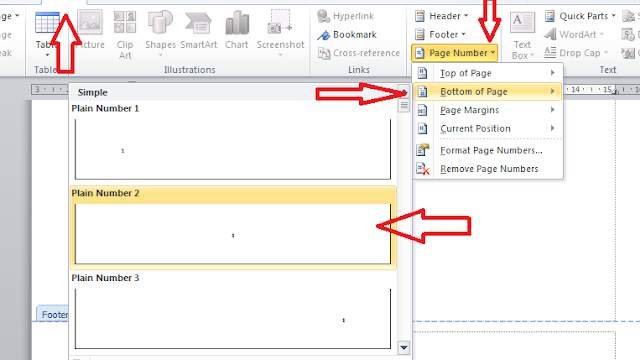Select the Plain Number 3 thumbnail
The width and height of the screenshot is (640, 360).
click(x=233, y=319)
